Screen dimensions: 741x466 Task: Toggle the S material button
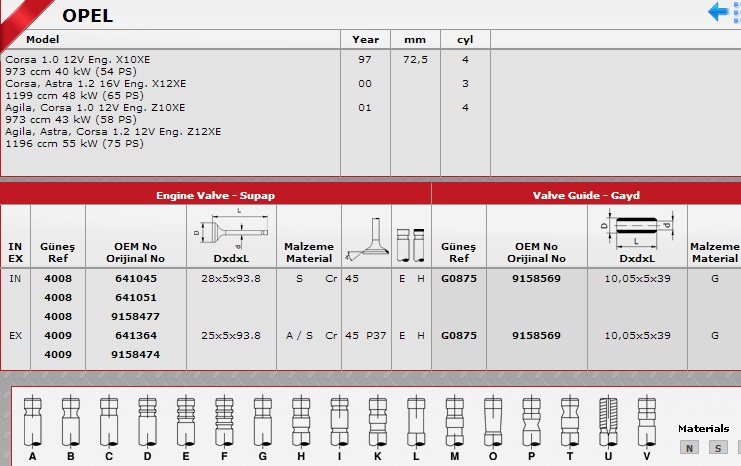coord(718,448)
